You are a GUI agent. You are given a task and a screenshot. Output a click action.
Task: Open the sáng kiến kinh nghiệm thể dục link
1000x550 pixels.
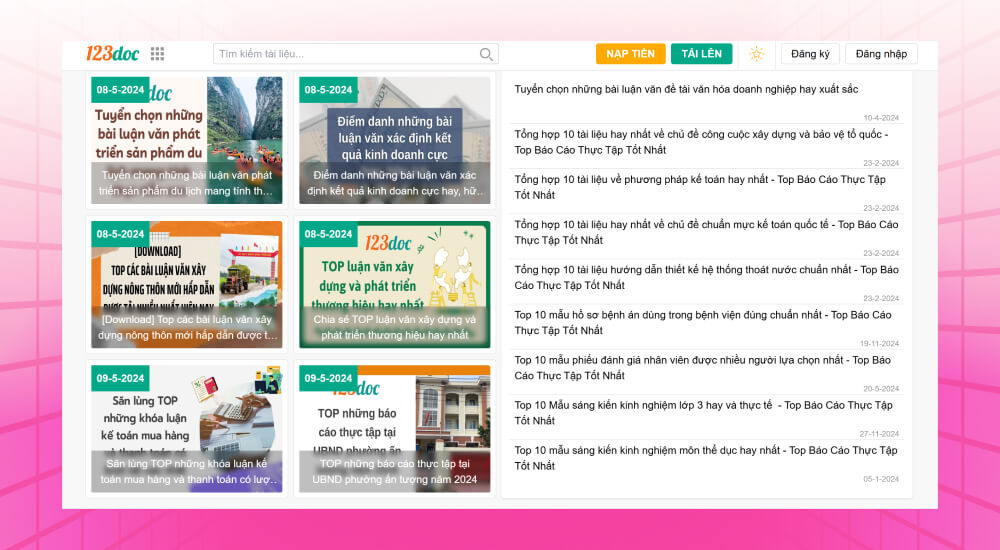point(700,458)
